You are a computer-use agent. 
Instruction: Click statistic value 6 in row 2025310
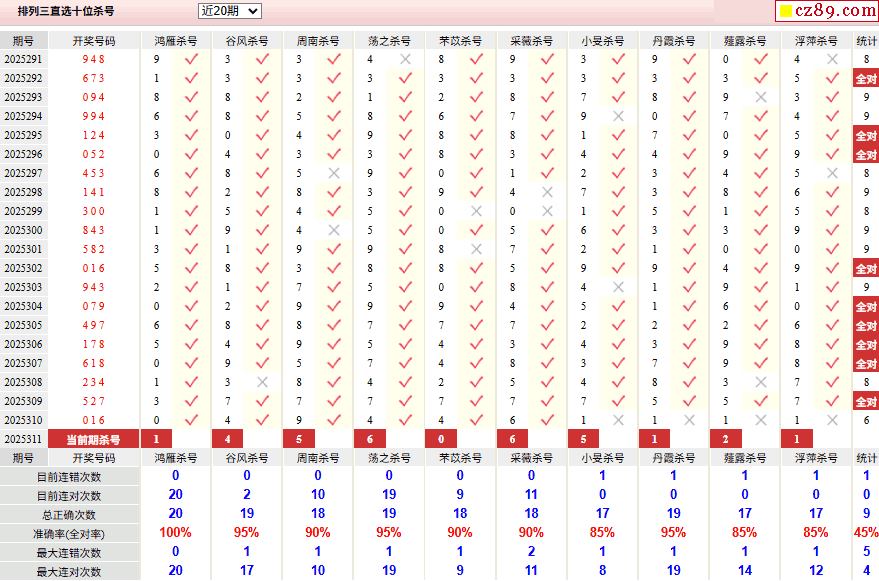pyautogui.click(x=866, y=420)
